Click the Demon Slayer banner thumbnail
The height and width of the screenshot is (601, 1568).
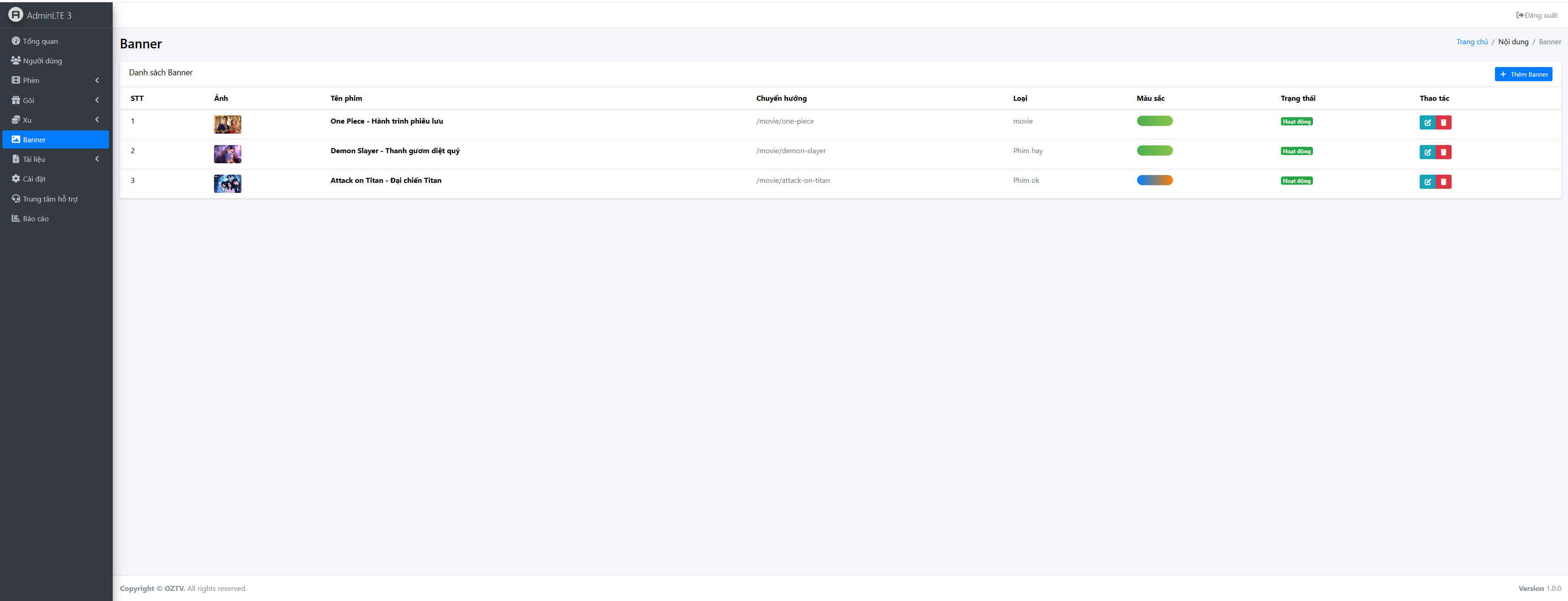click(x=227, y=155)
